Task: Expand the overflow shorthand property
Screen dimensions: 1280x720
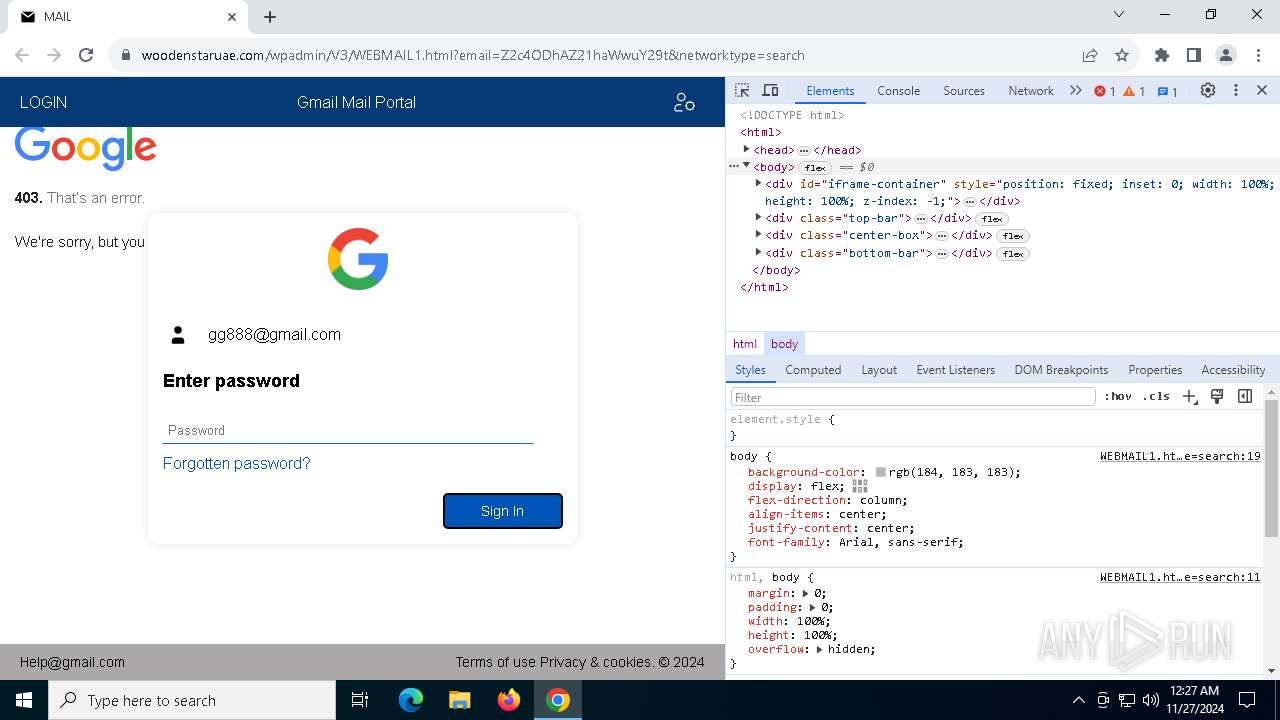Action: 820,649
